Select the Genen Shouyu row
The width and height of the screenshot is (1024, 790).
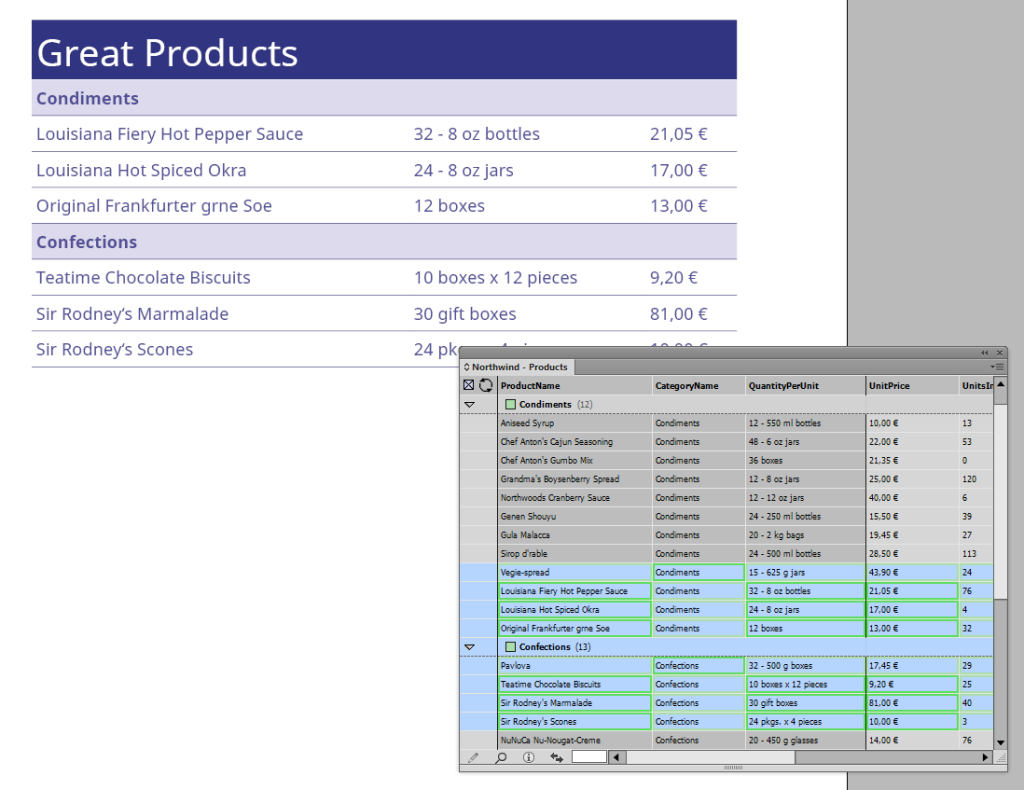(726, 516)
